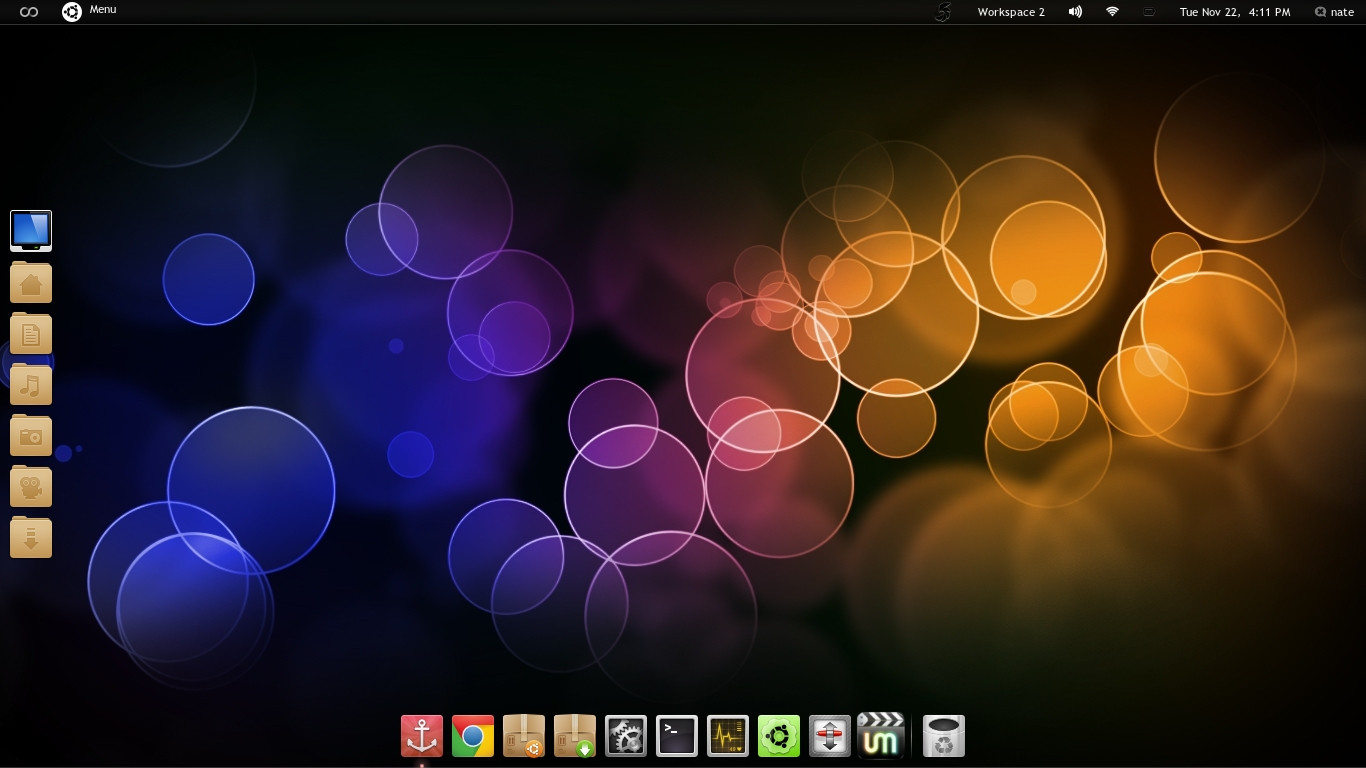Open the Workspace 2 switcher
The image size is (1366, 768).
tap(1011, 12)
